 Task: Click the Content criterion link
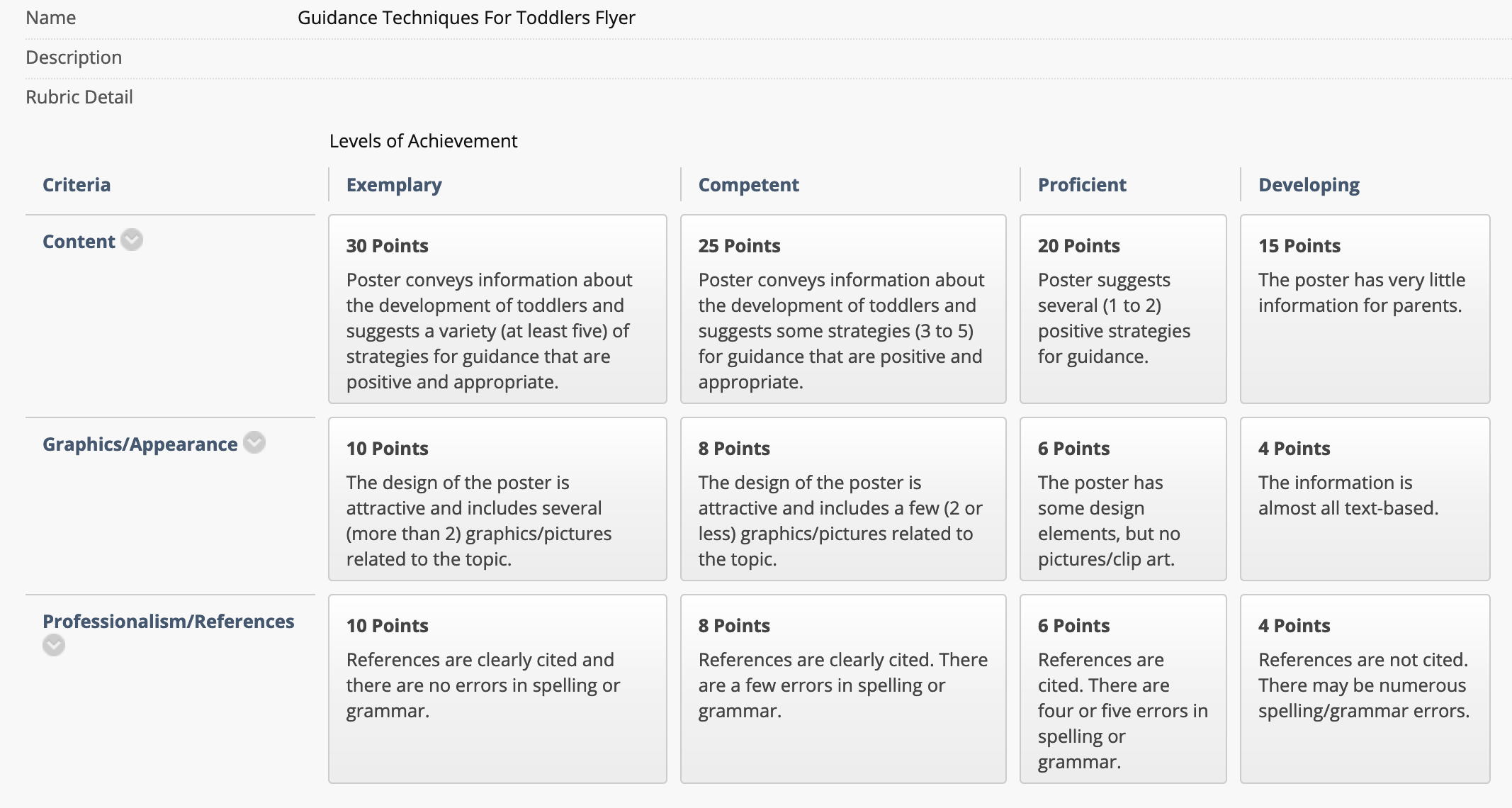79,242
